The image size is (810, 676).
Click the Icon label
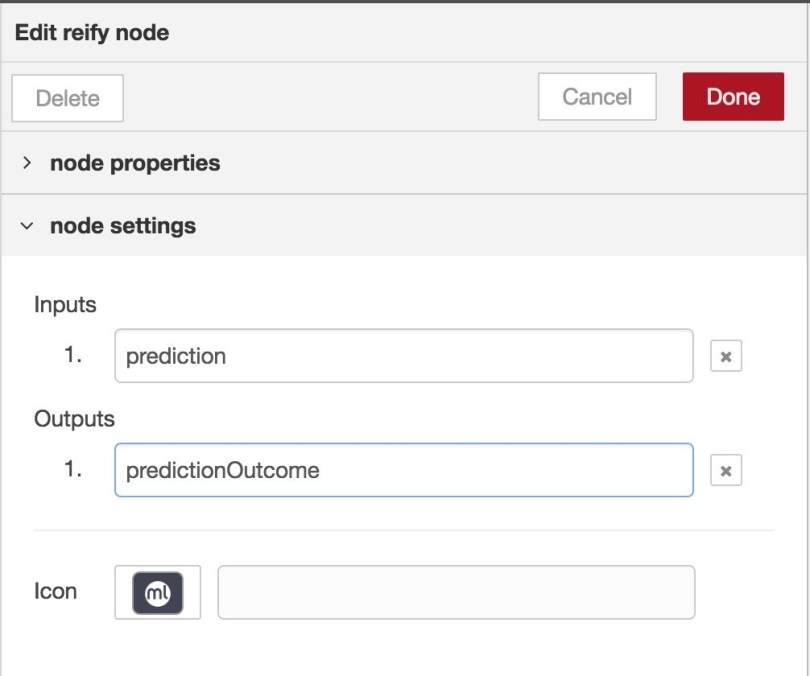coord(55,591)
